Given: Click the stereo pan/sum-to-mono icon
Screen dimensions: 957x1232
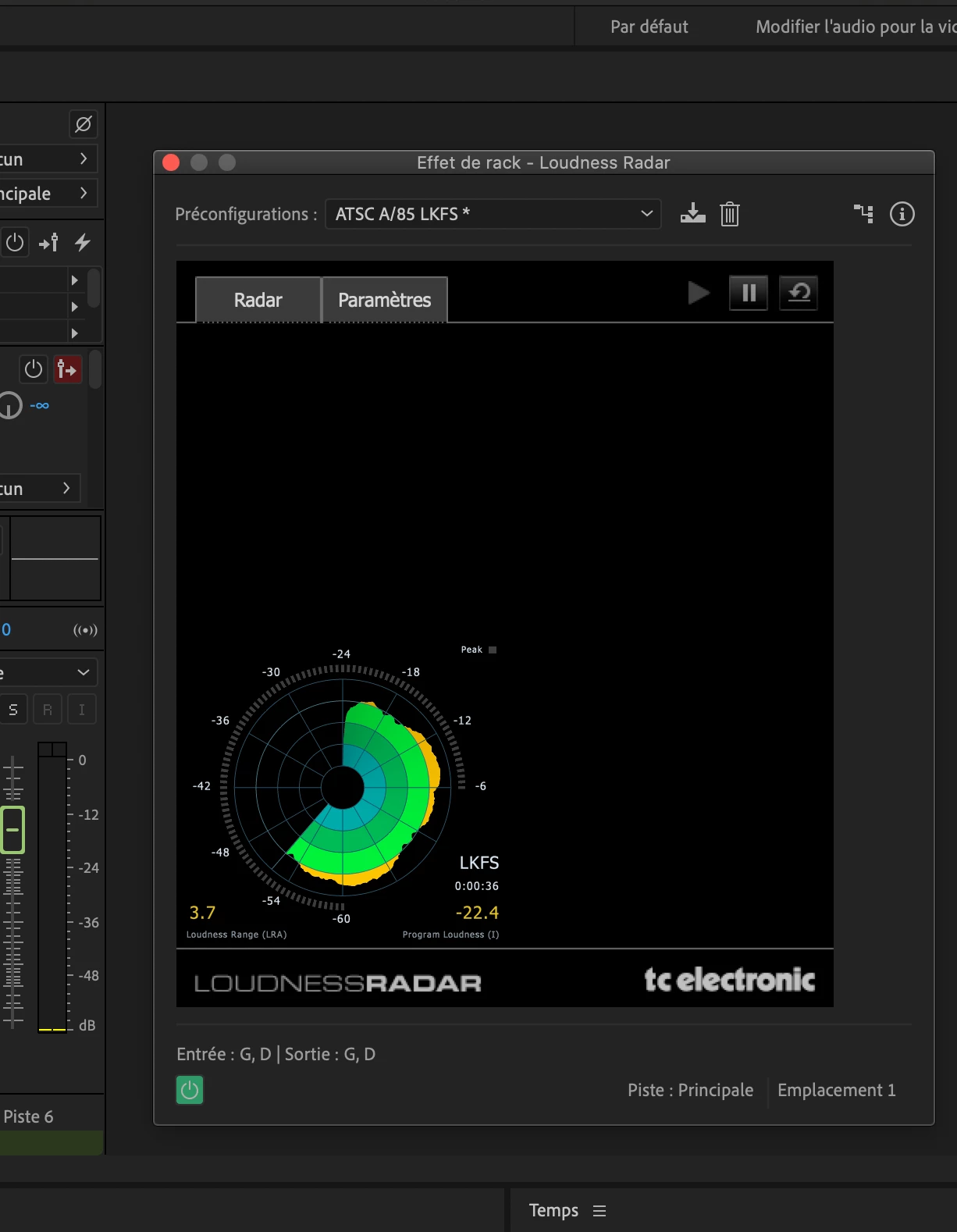Looking at the screenshot, I should (x=85, y=631).
